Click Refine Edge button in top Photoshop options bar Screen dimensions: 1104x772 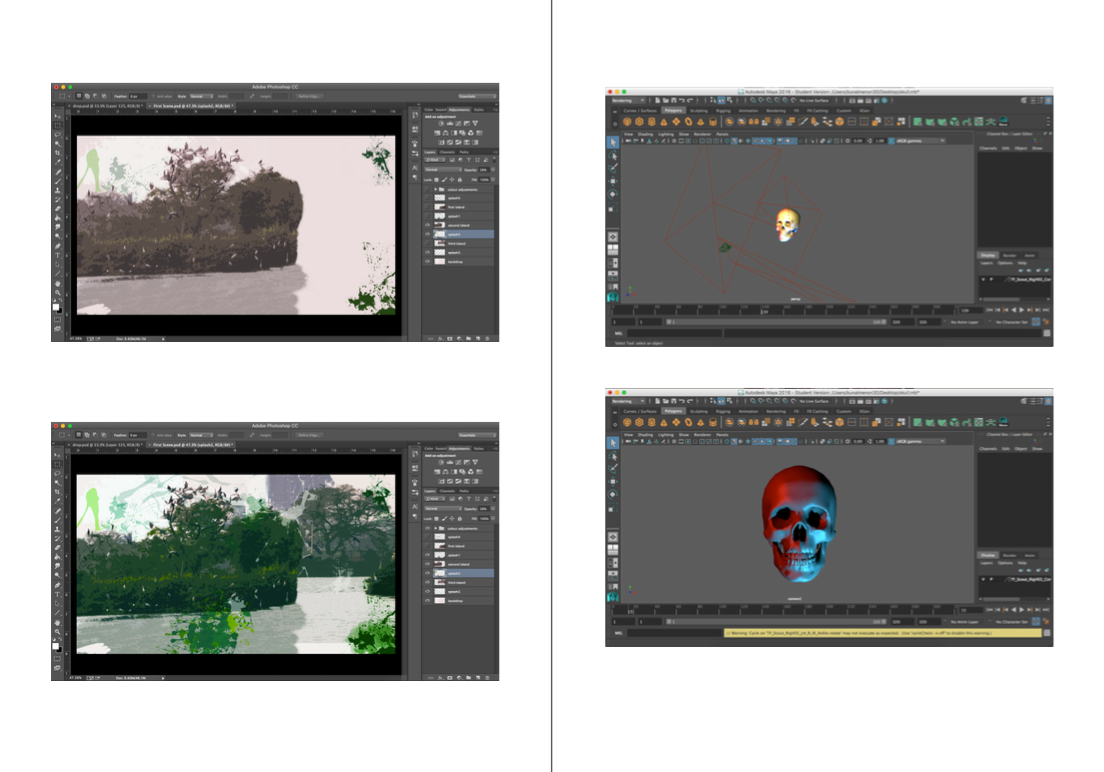tap(308, 96)
